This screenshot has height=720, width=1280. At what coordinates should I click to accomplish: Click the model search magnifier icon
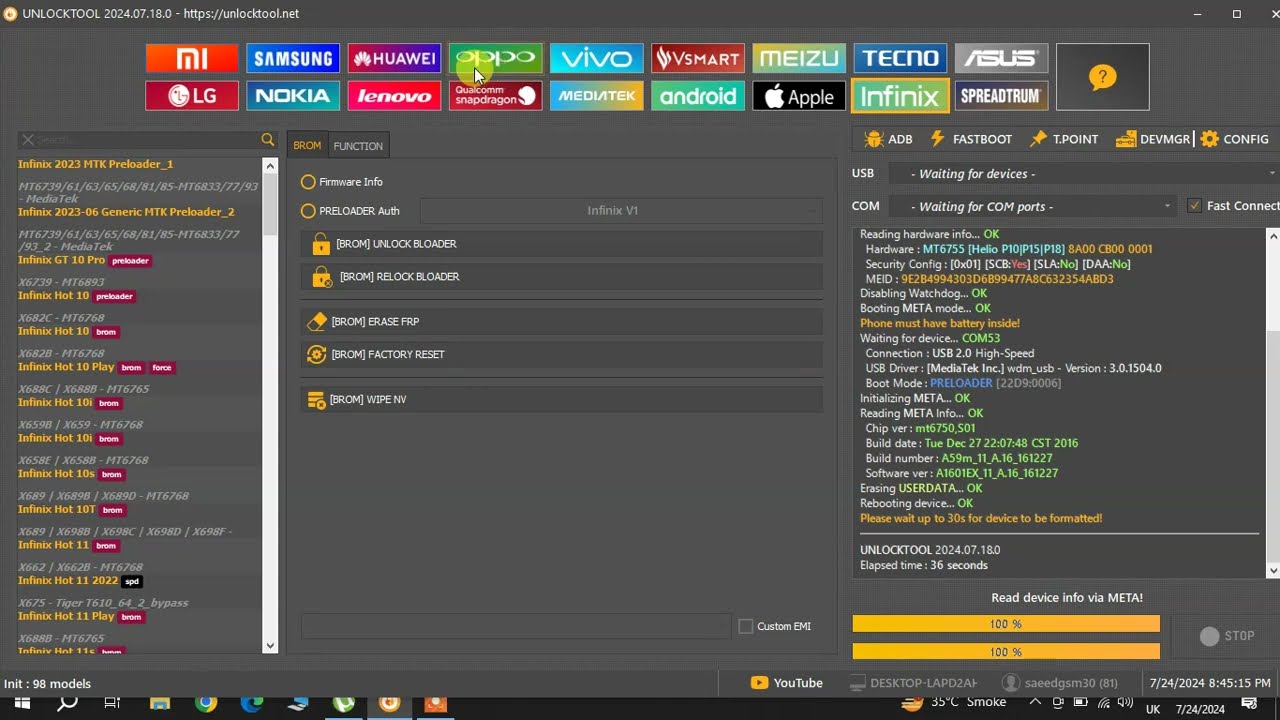267,140
